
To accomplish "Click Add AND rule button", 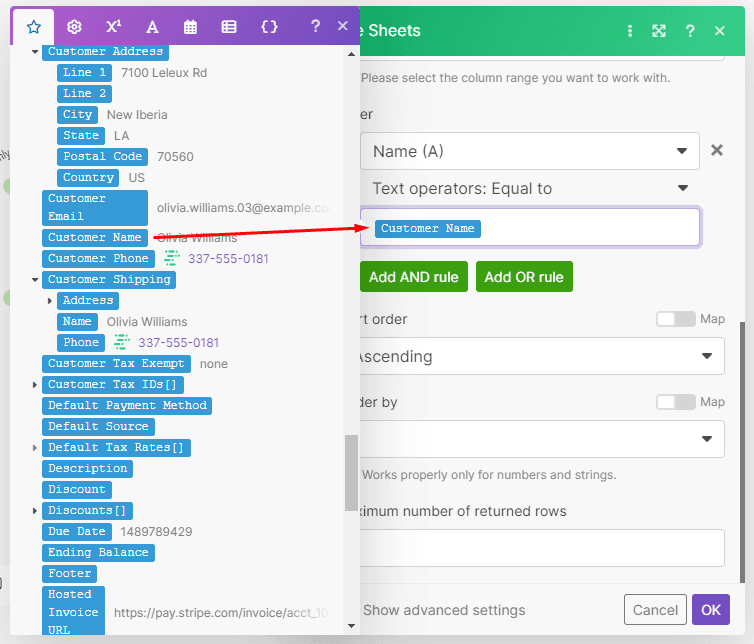I will (415, 277).
